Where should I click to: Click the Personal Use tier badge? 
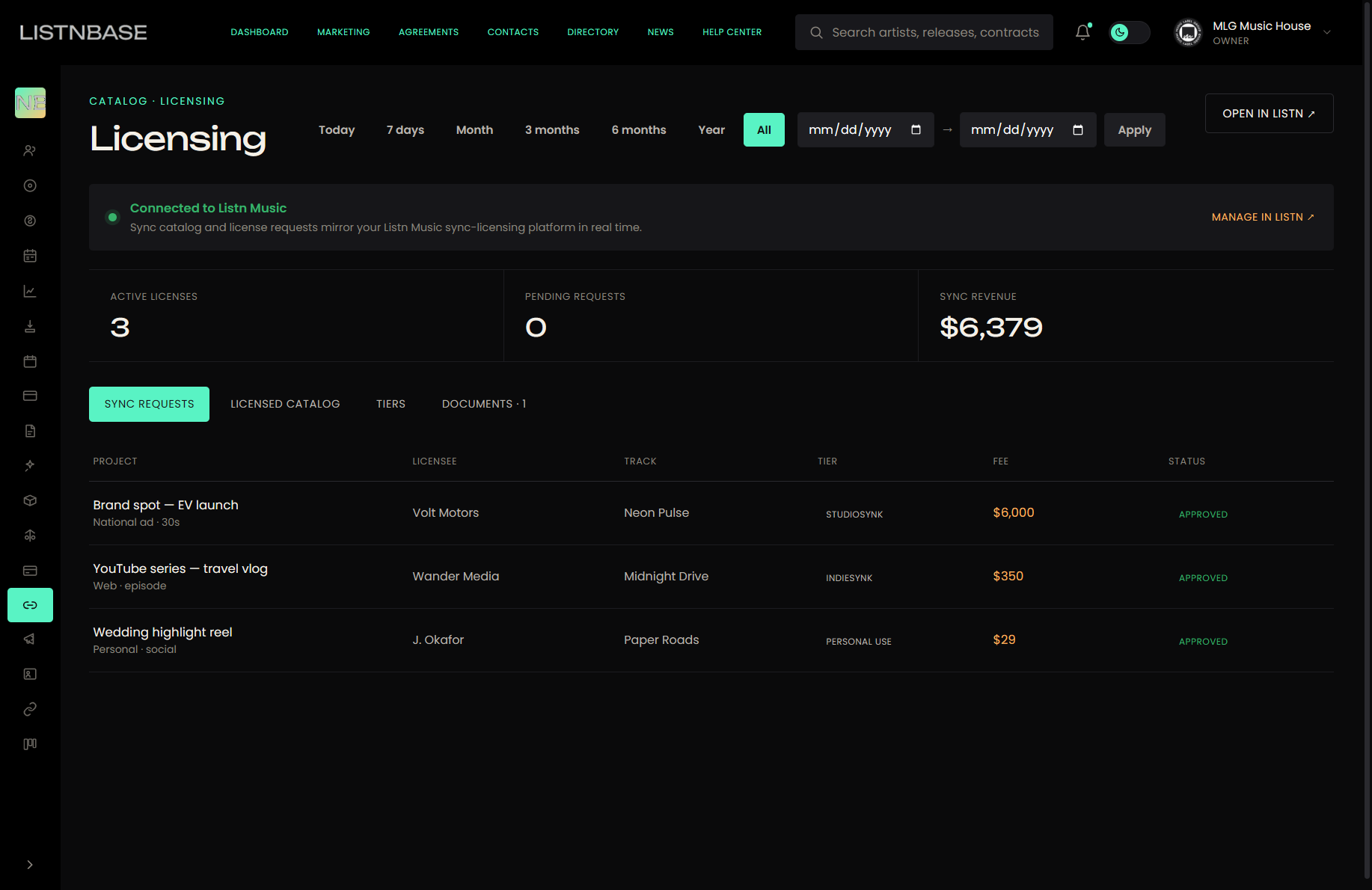pyautogui.click(x=859, y=642)
